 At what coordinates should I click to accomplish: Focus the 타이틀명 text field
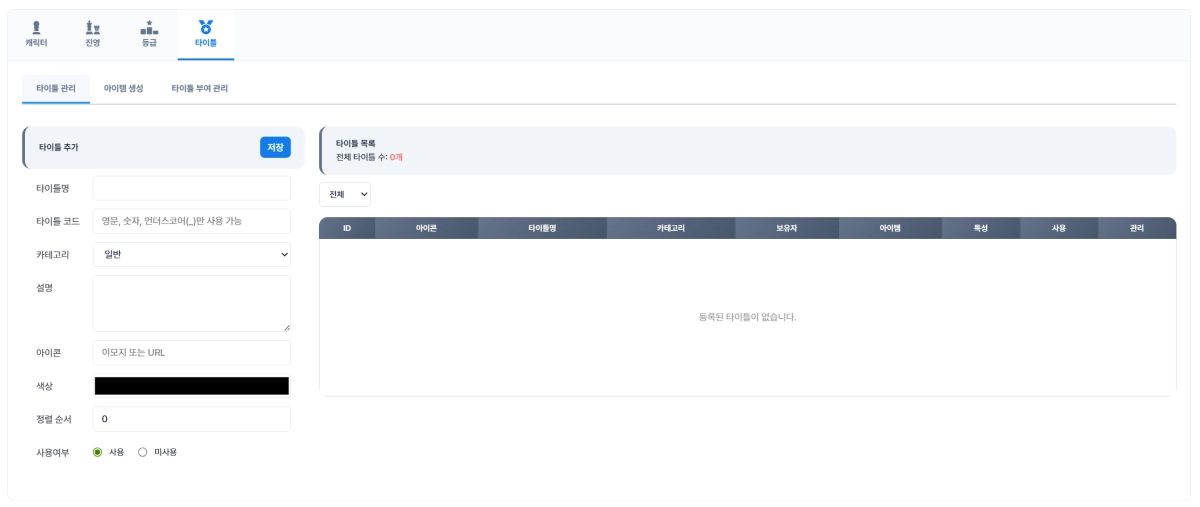pos(191,188)
